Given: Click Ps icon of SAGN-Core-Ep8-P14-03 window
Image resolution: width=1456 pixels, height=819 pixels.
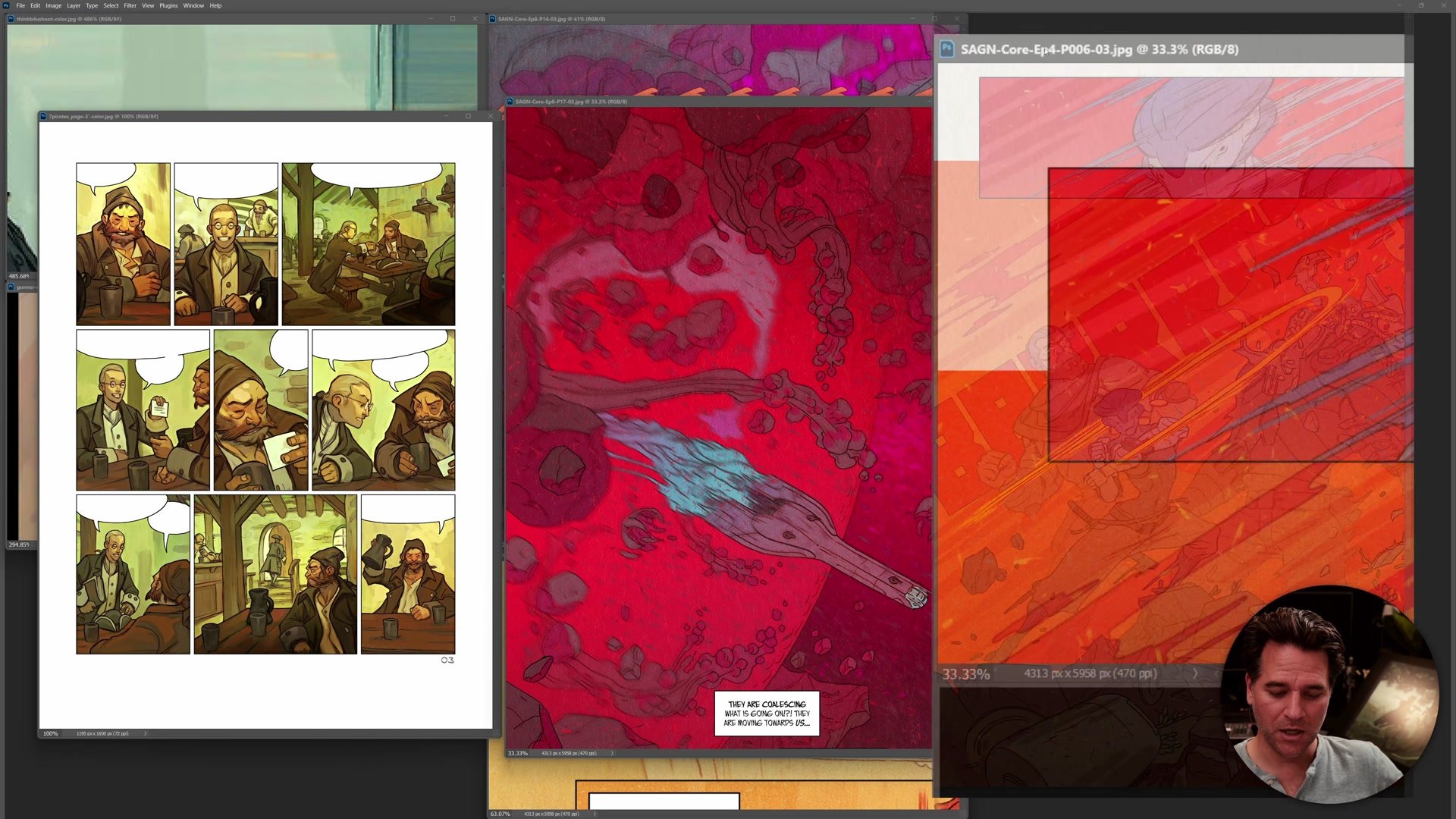Looking at the screenshot, I should pyautogui.click(x=493, y=19).
